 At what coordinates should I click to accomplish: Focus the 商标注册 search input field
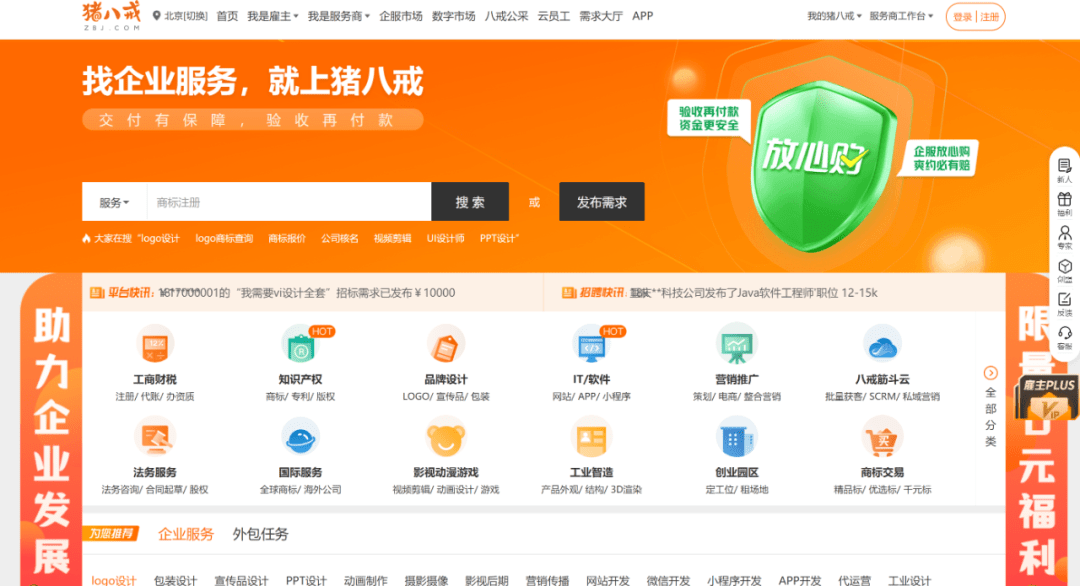(289, 202)
